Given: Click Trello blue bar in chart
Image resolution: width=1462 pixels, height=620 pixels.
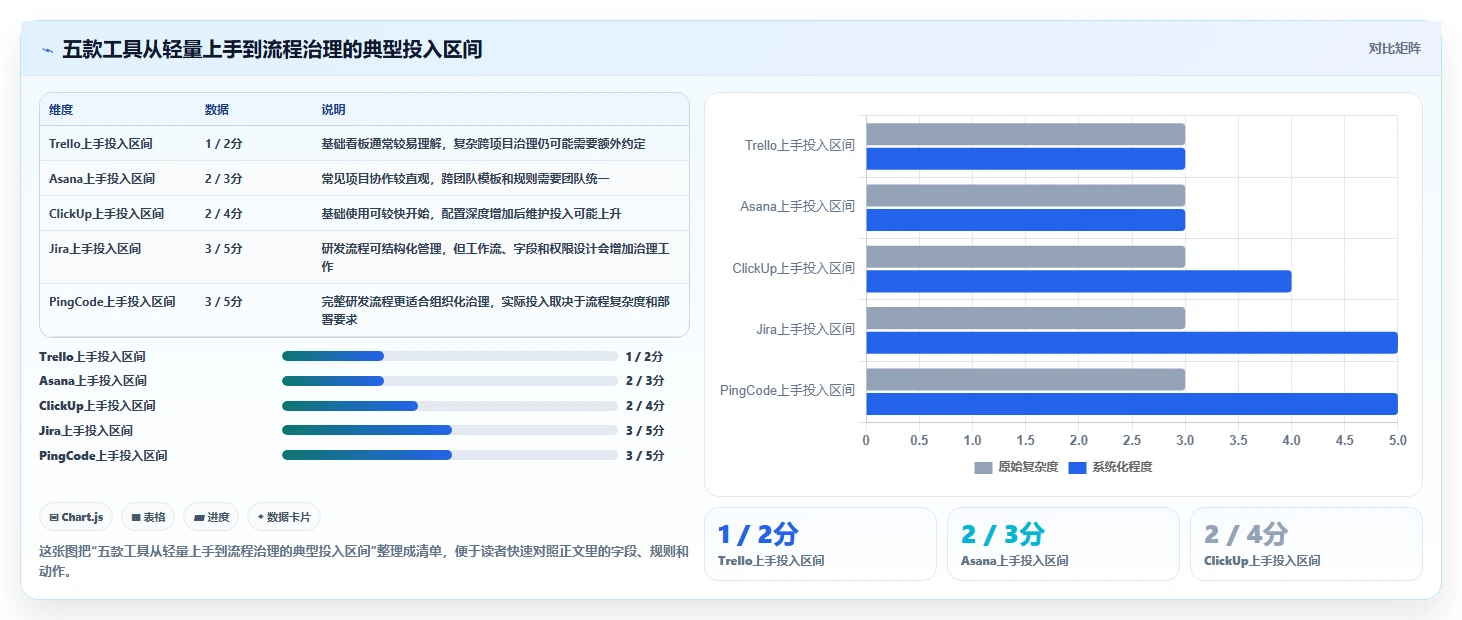Looking at the screenshot, I should tap(1025, 158).
